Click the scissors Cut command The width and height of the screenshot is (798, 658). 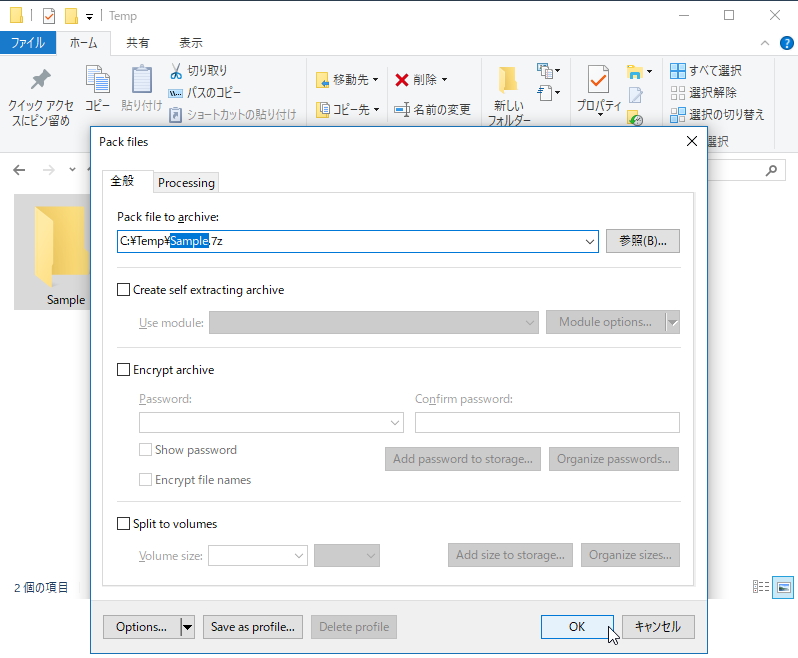199,71
